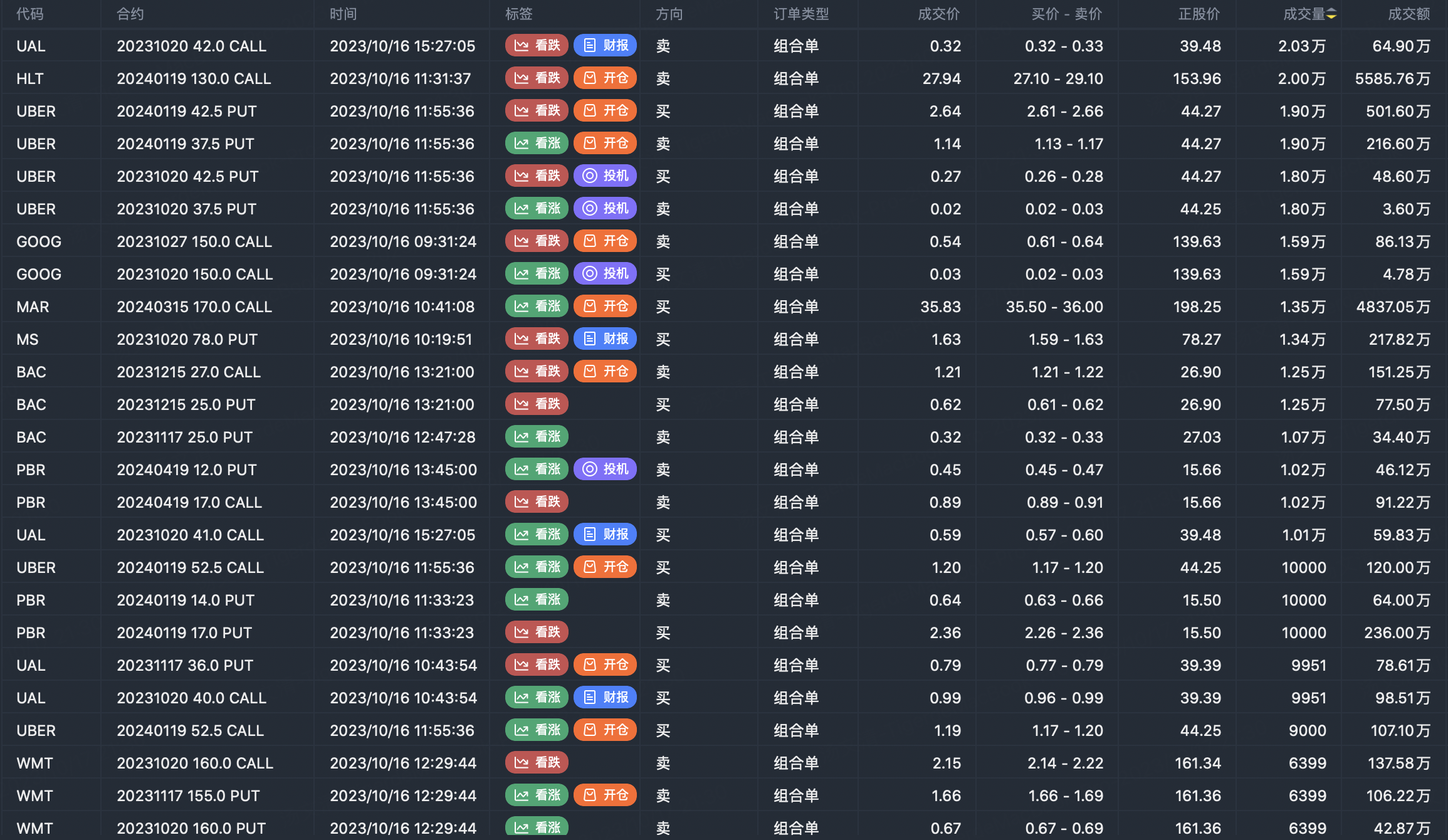Click 开仓 tag in MAR 170.0 CALL row
This screenshot has width=1448, height=840.
(605, 306)
